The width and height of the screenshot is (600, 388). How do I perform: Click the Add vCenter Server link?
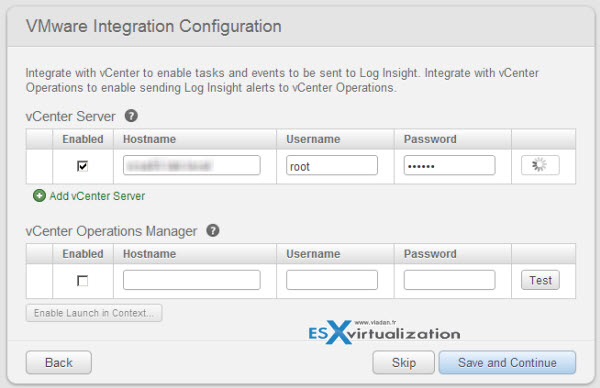click(x=97, y=196)
